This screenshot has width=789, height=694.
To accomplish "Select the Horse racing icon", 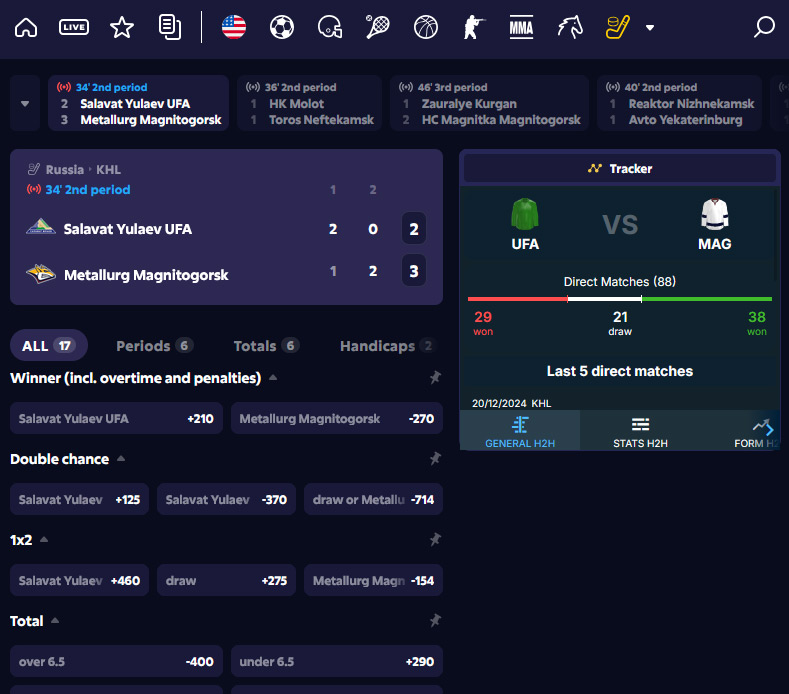I will tap(570, 27).
